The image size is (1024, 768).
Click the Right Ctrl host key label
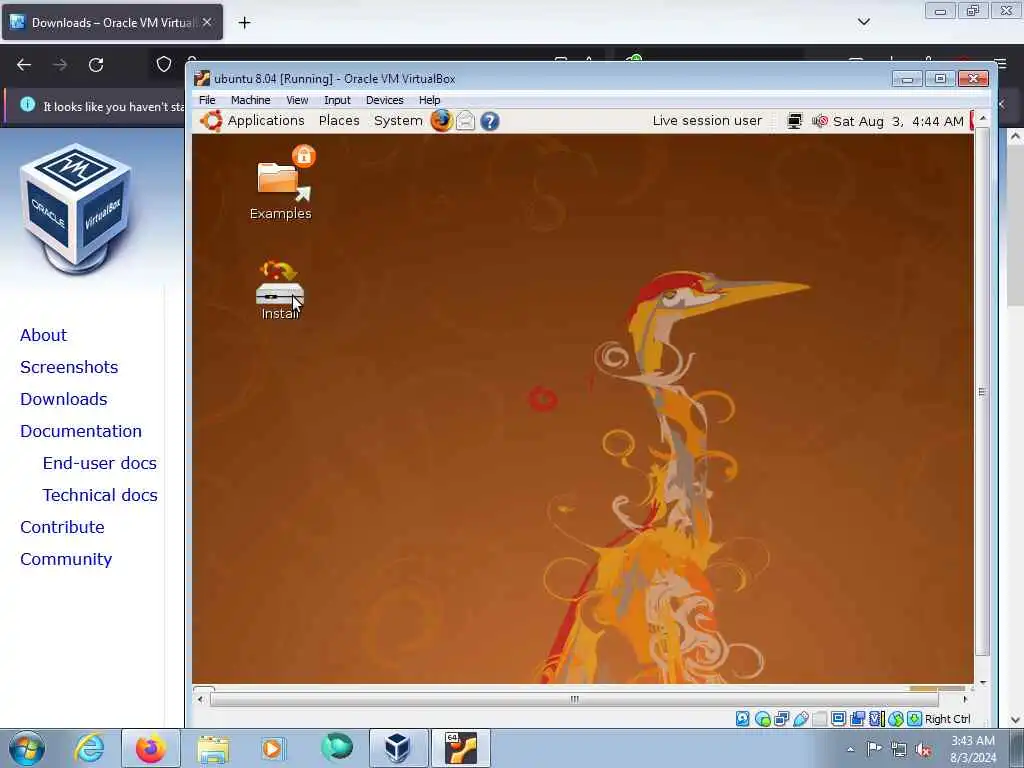coord(948,719)
